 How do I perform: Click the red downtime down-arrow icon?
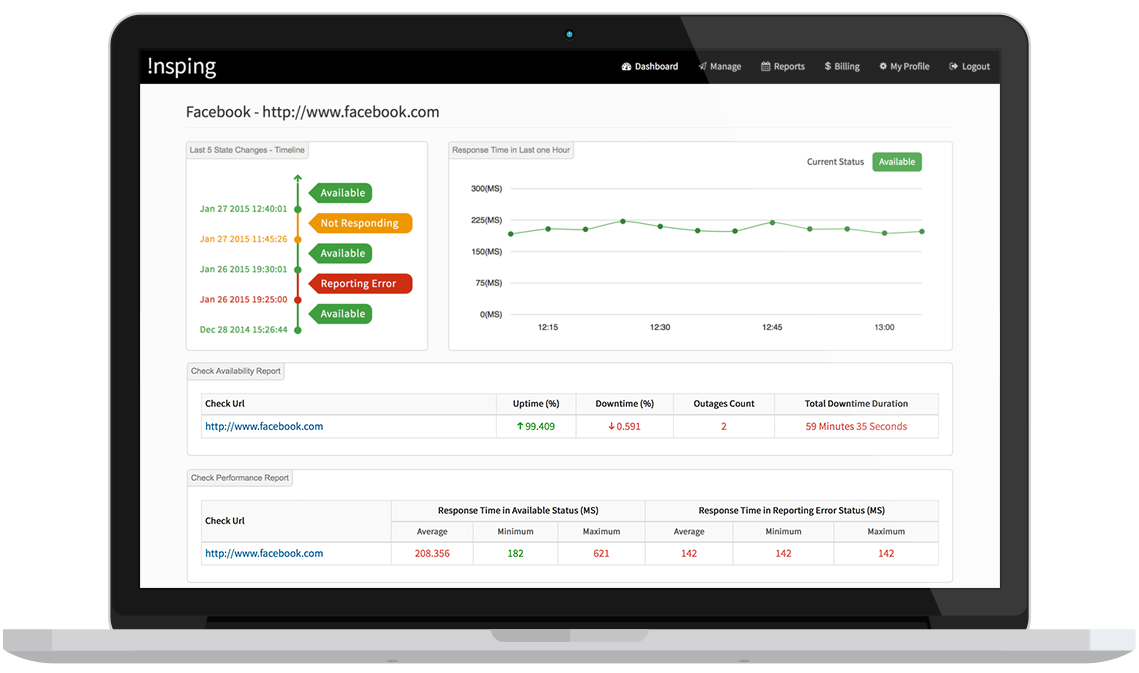(612, 427)
